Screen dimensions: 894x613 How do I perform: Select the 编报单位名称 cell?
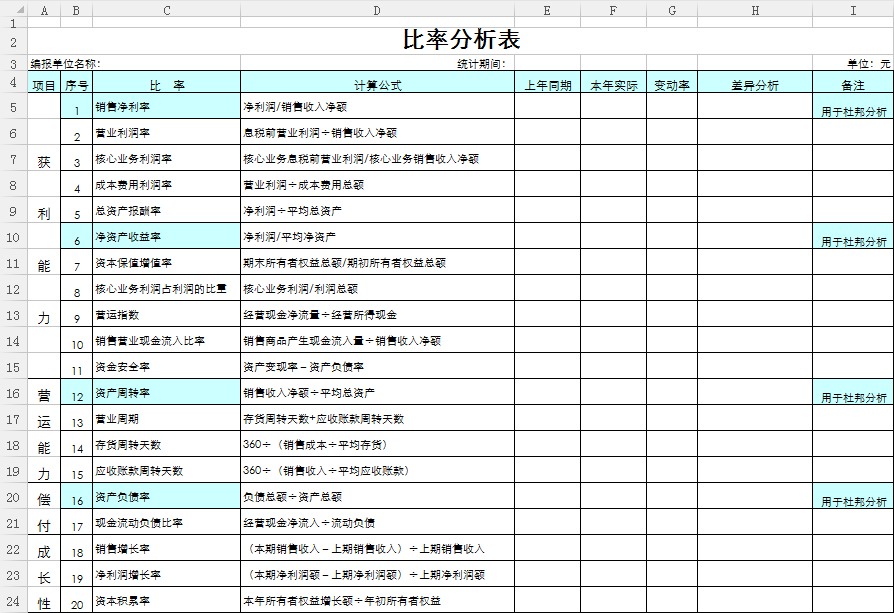coord(66,64)
